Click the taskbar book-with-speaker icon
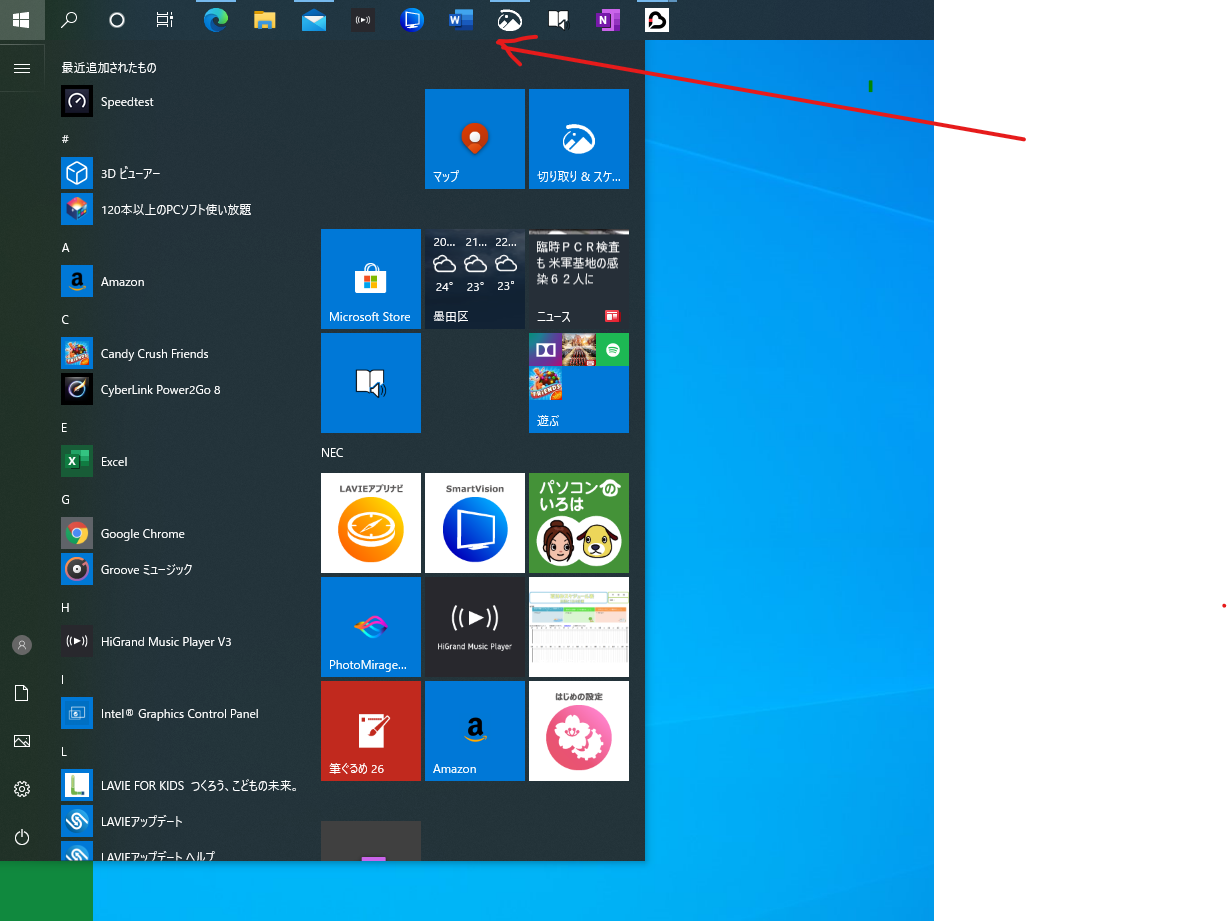 559,20
